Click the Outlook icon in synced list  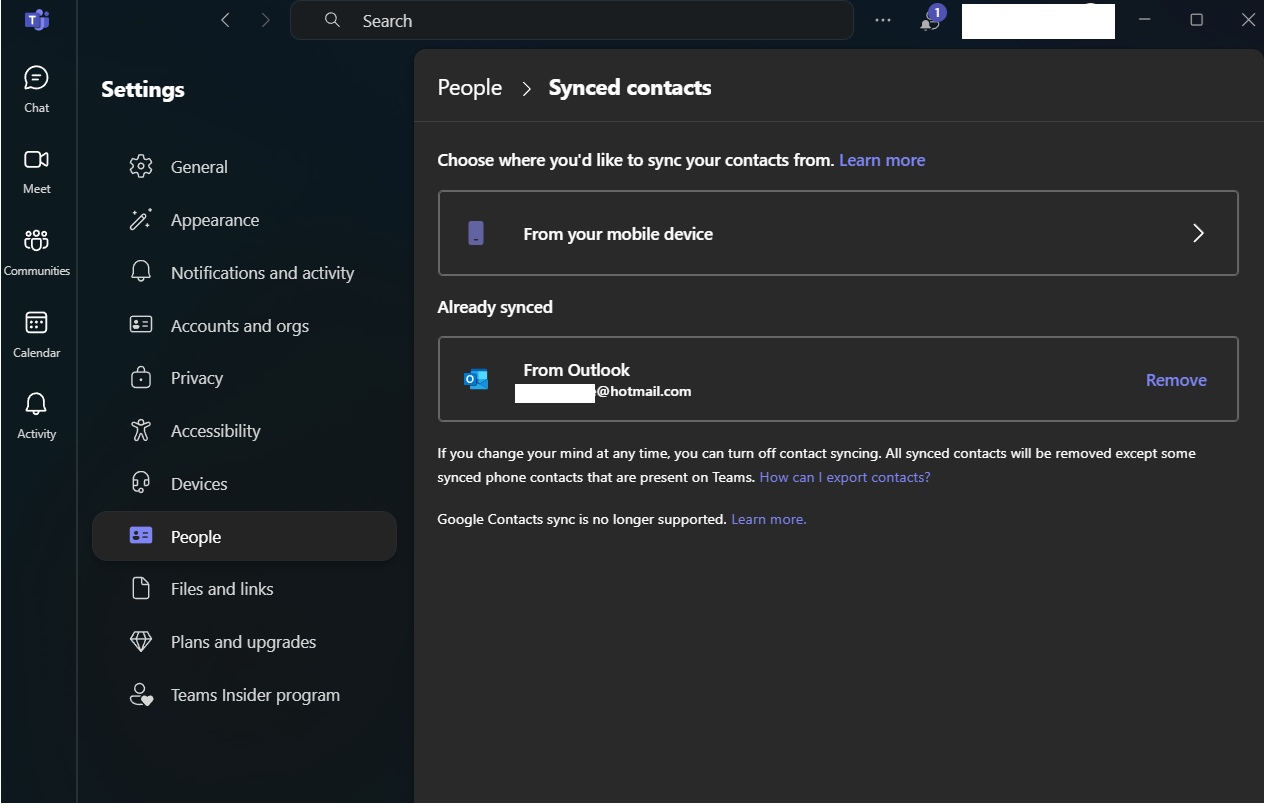(x=476, y=379)
